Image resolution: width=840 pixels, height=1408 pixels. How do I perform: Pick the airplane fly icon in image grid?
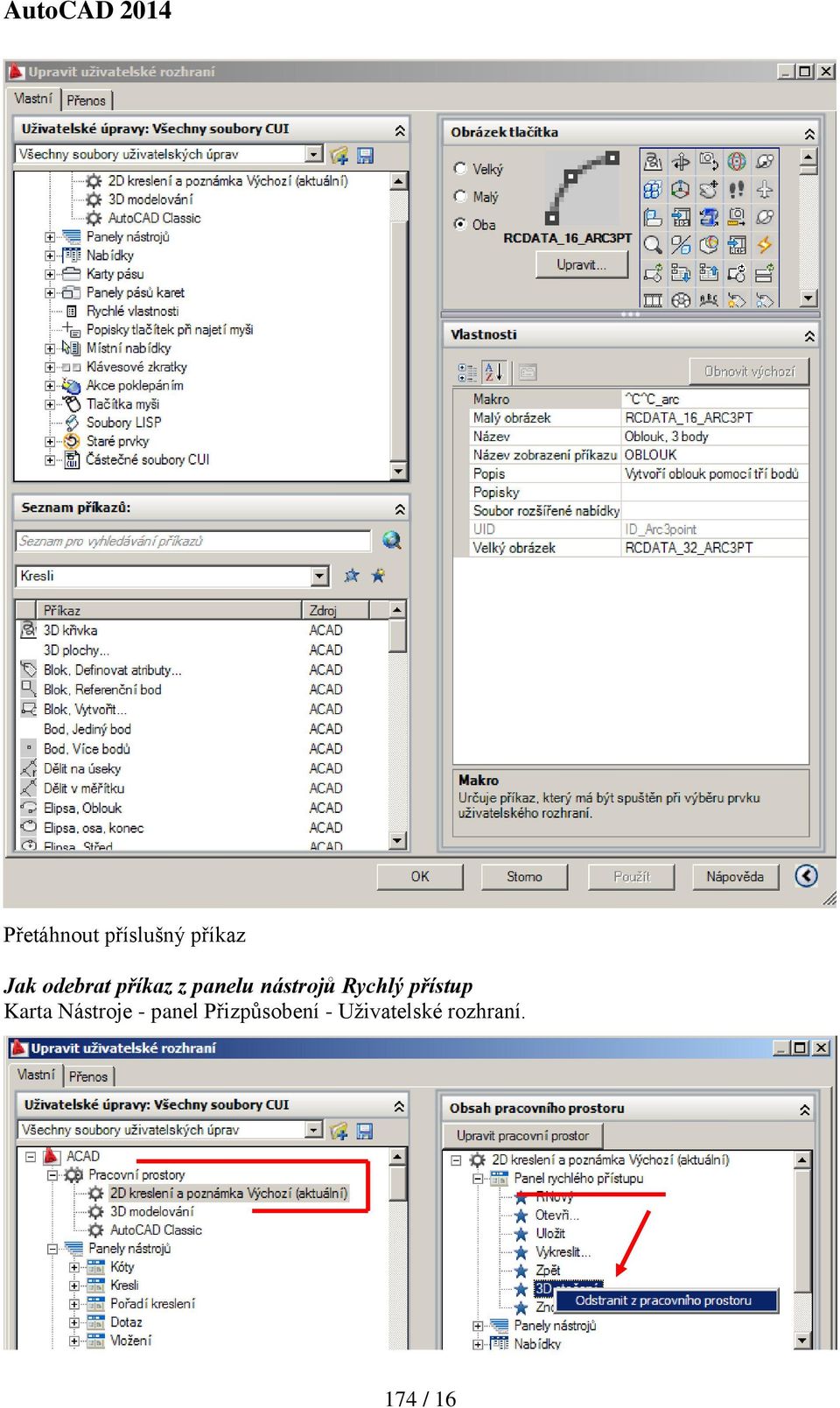click(x=765, y=189)
